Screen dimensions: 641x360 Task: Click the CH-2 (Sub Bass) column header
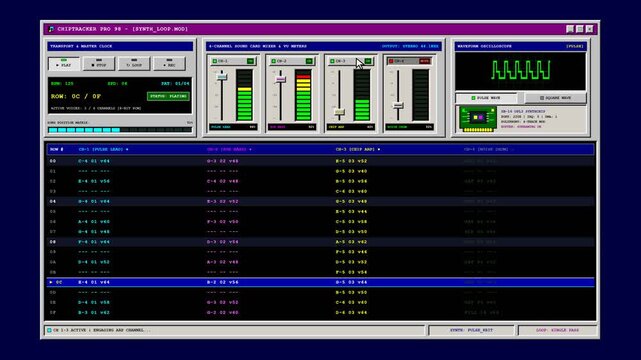(229, 150)
